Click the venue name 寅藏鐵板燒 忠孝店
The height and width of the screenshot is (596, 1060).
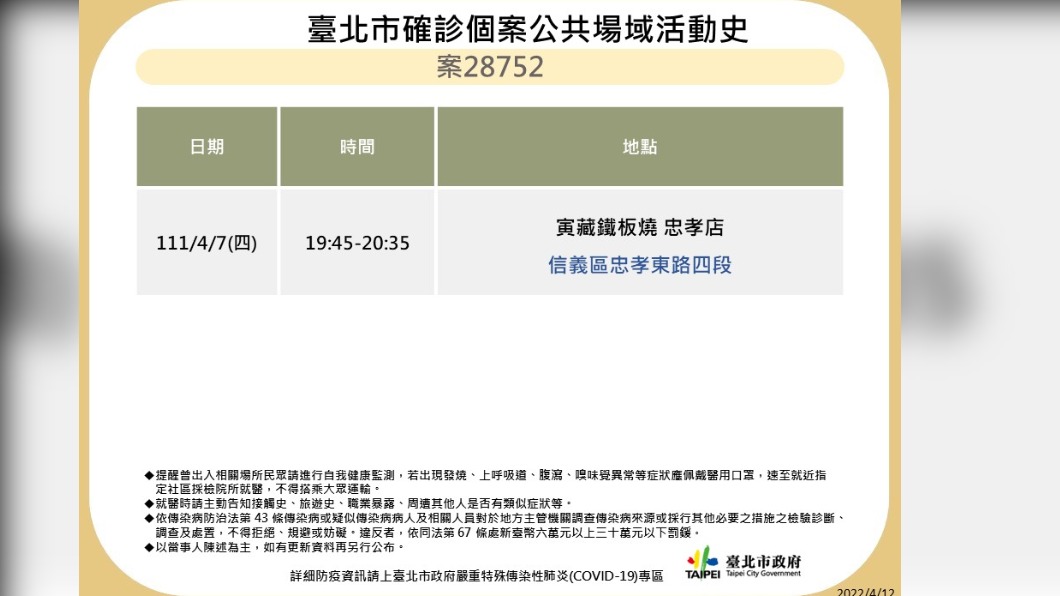(640, 228)
